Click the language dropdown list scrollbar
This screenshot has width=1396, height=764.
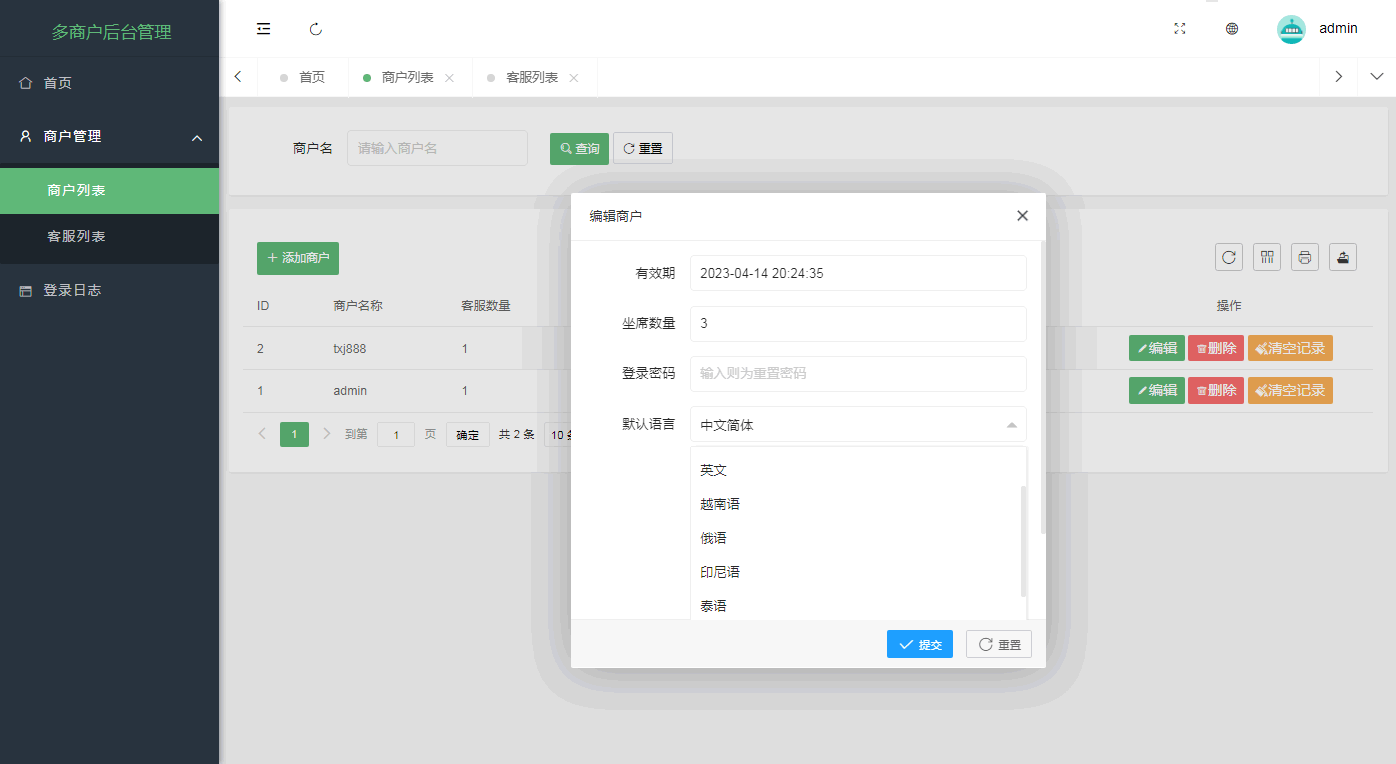click(x=1023, y=540)
